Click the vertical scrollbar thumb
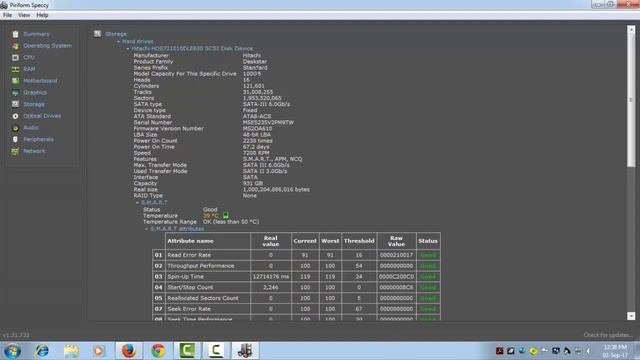Viewport: 640px width, 360px height. click(631, 100)
